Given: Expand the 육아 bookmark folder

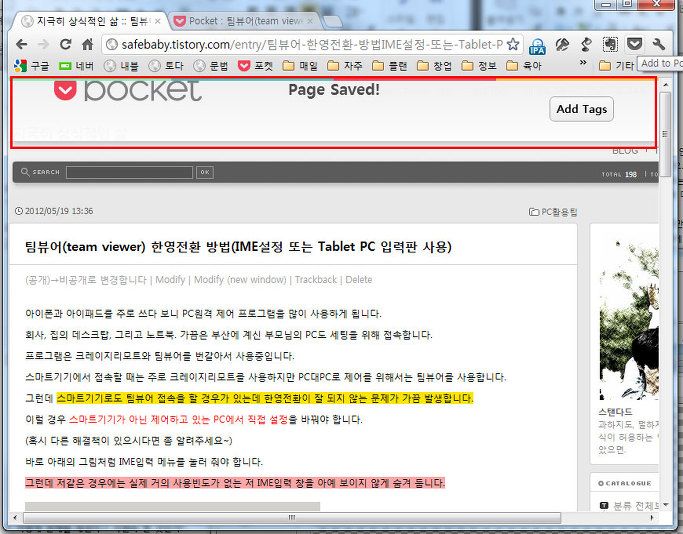Looking at the screenshot, I should 524,66.
